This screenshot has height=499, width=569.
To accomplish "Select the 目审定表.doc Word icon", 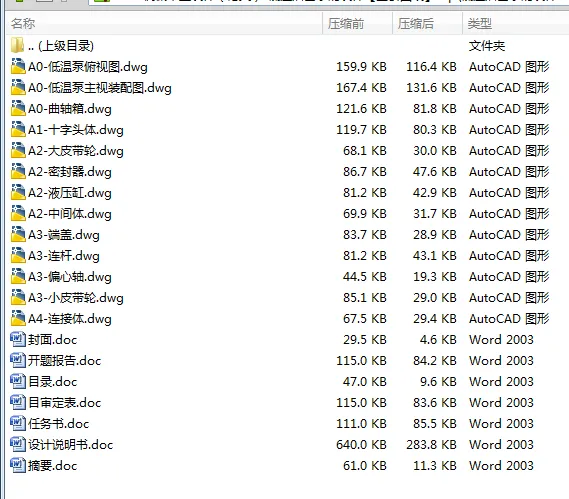I will pyautogui.click(x=18, y=403).
